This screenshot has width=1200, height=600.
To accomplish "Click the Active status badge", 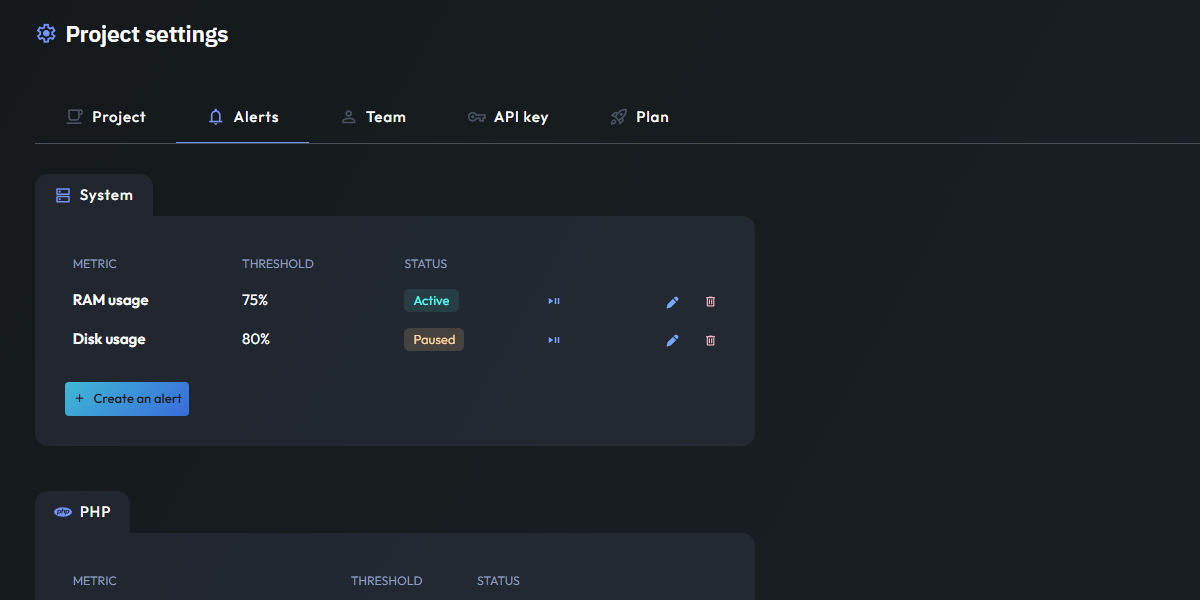I will tap(431, 301).
